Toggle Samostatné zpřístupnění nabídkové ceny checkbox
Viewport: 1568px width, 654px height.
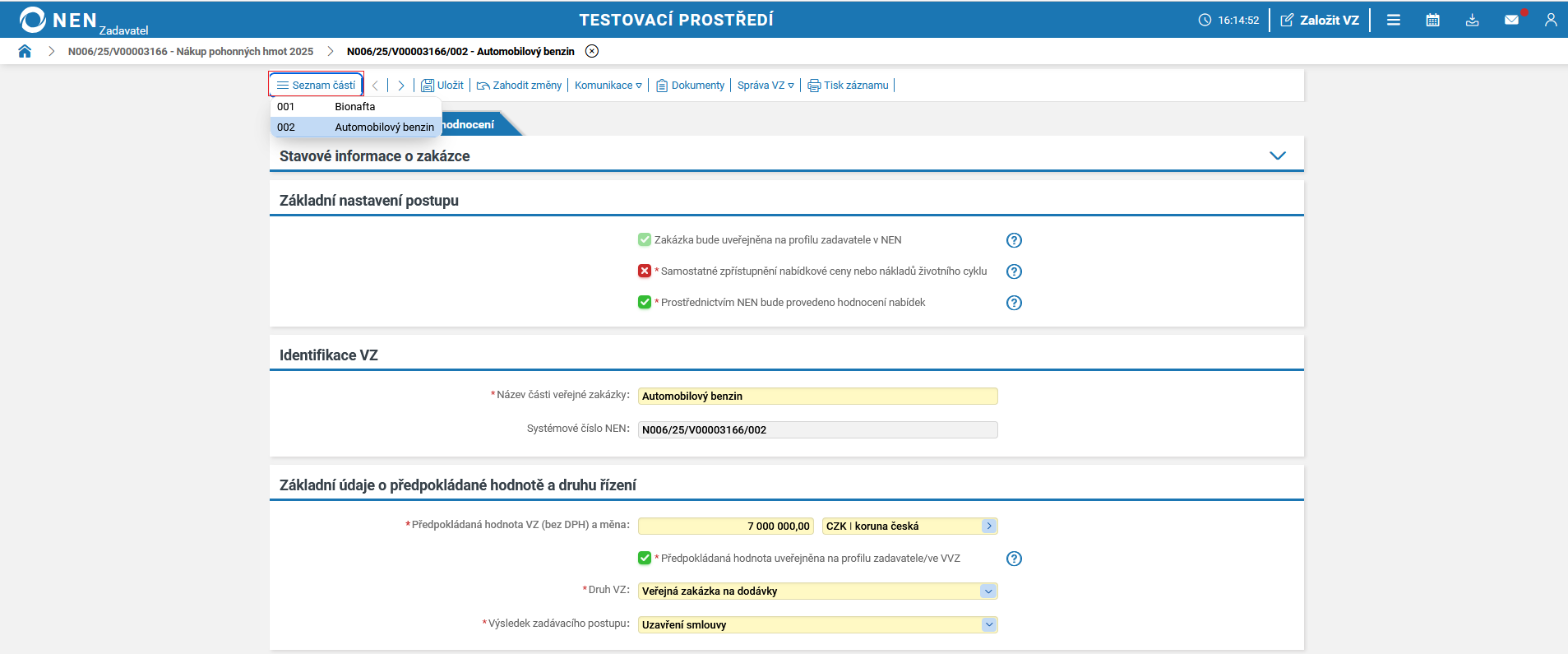645,271
